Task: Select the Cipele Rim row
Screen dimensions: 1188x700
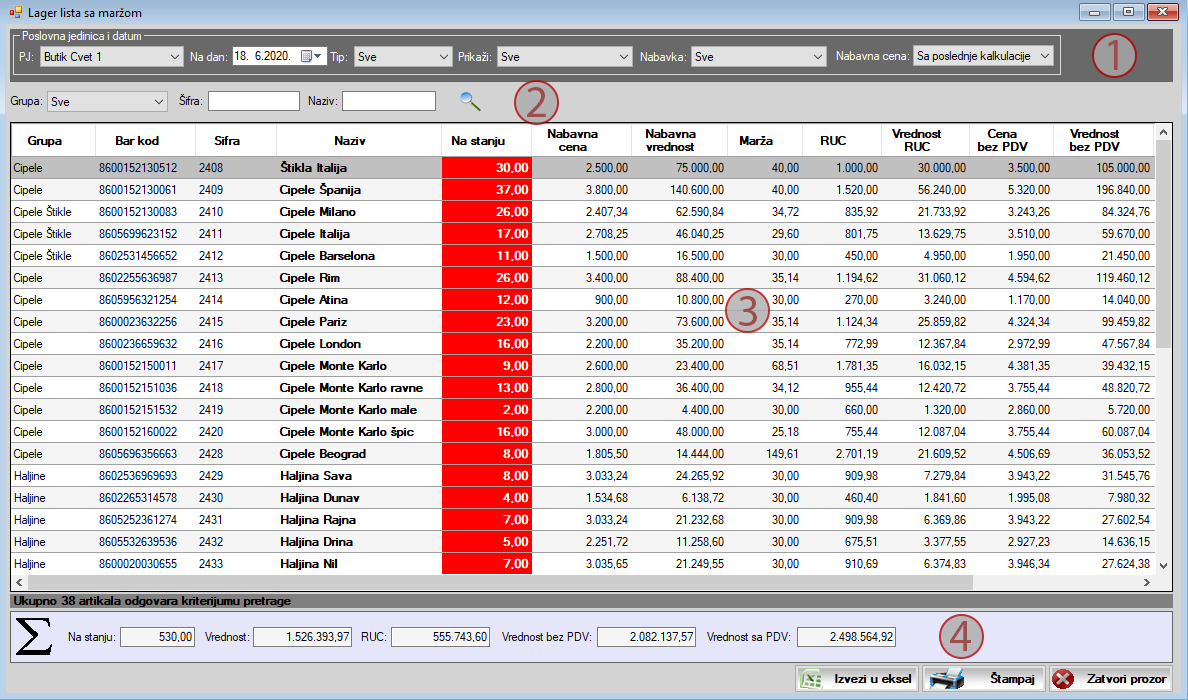Action: coord(583,277)
